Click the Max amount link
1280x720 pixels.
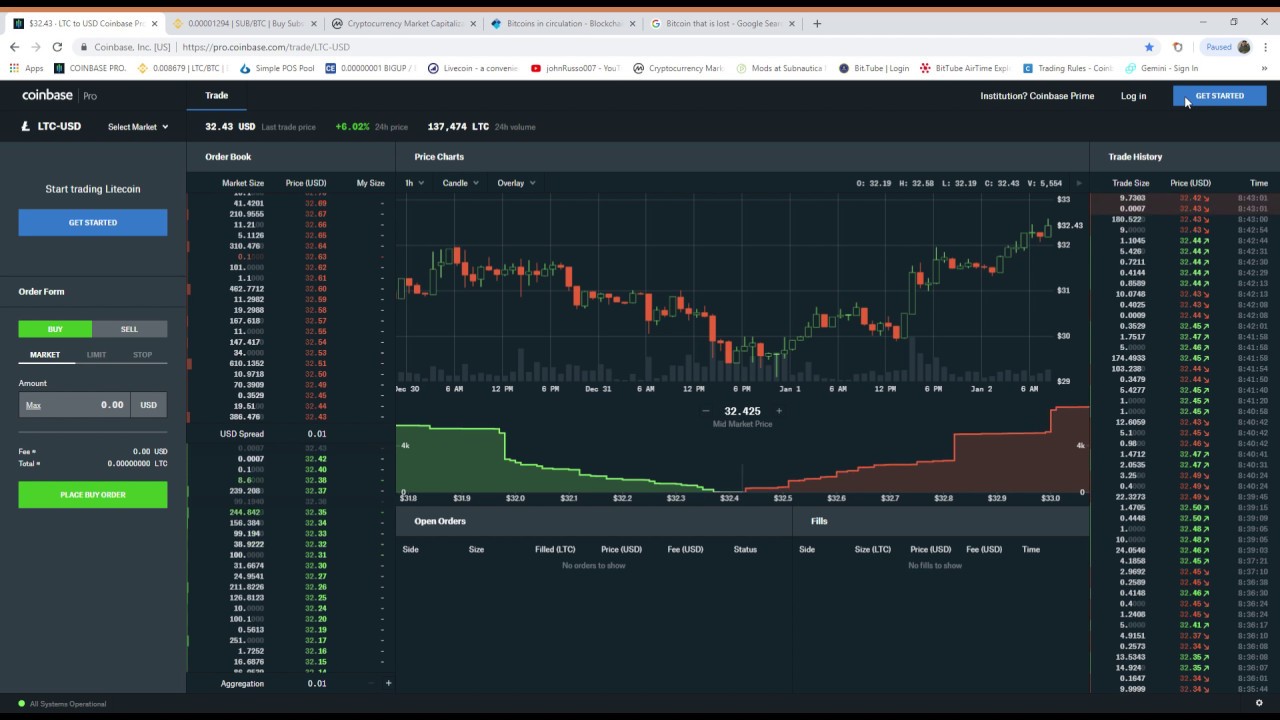[33, 405]
